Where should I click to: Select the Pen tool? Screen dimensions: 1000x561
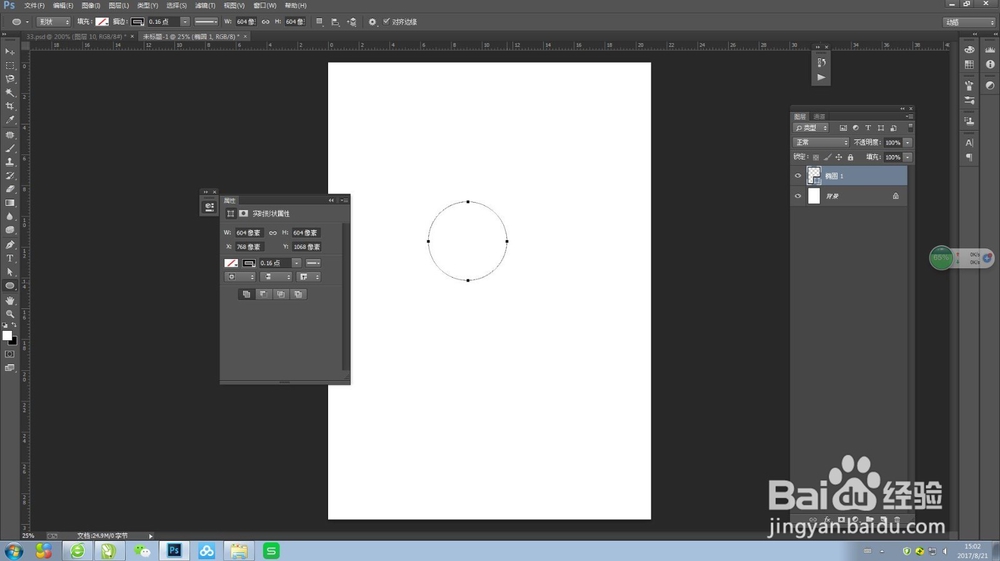click(x=10, y=245)
